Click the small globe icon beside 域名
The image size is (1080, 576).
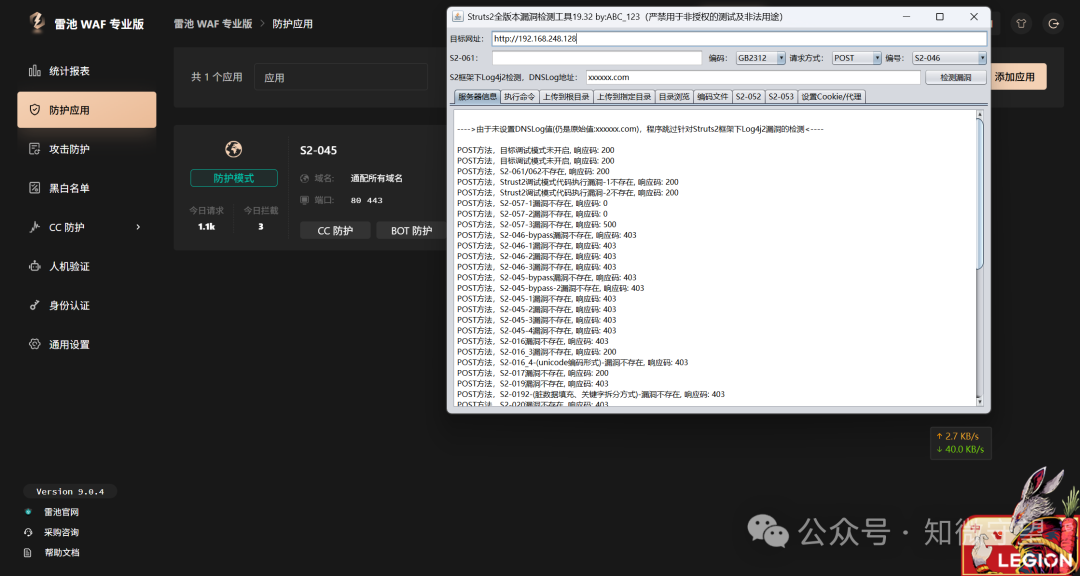pos(305,178)
